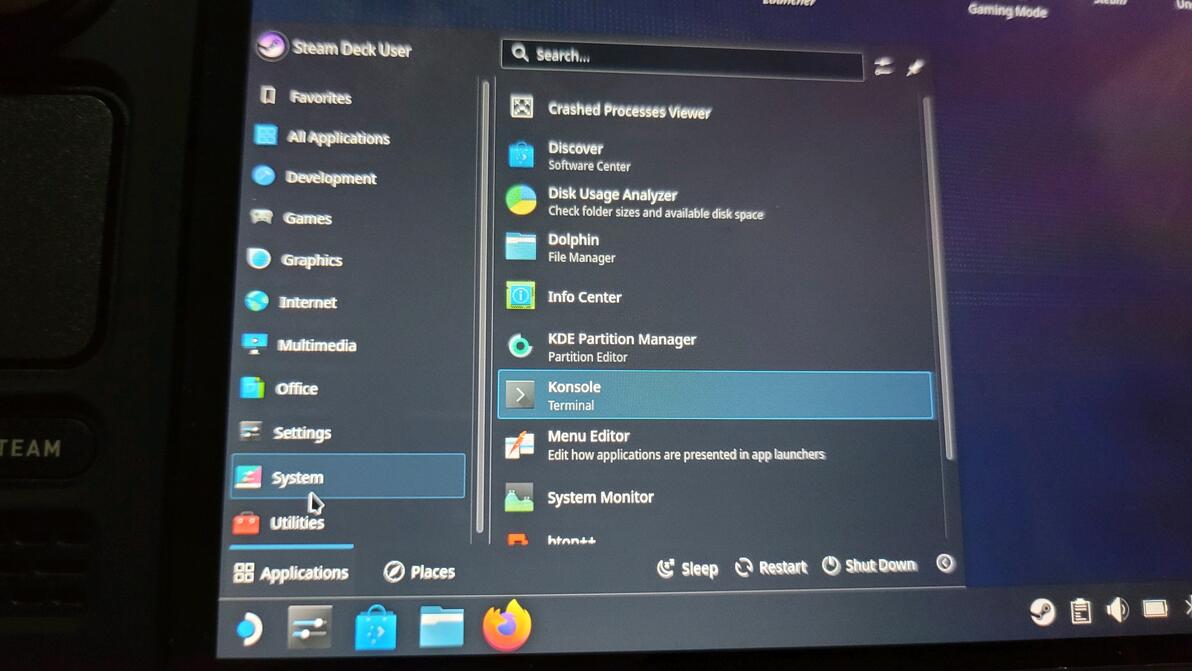
Task: Switch to the Places tab
Action: (420, 571)
